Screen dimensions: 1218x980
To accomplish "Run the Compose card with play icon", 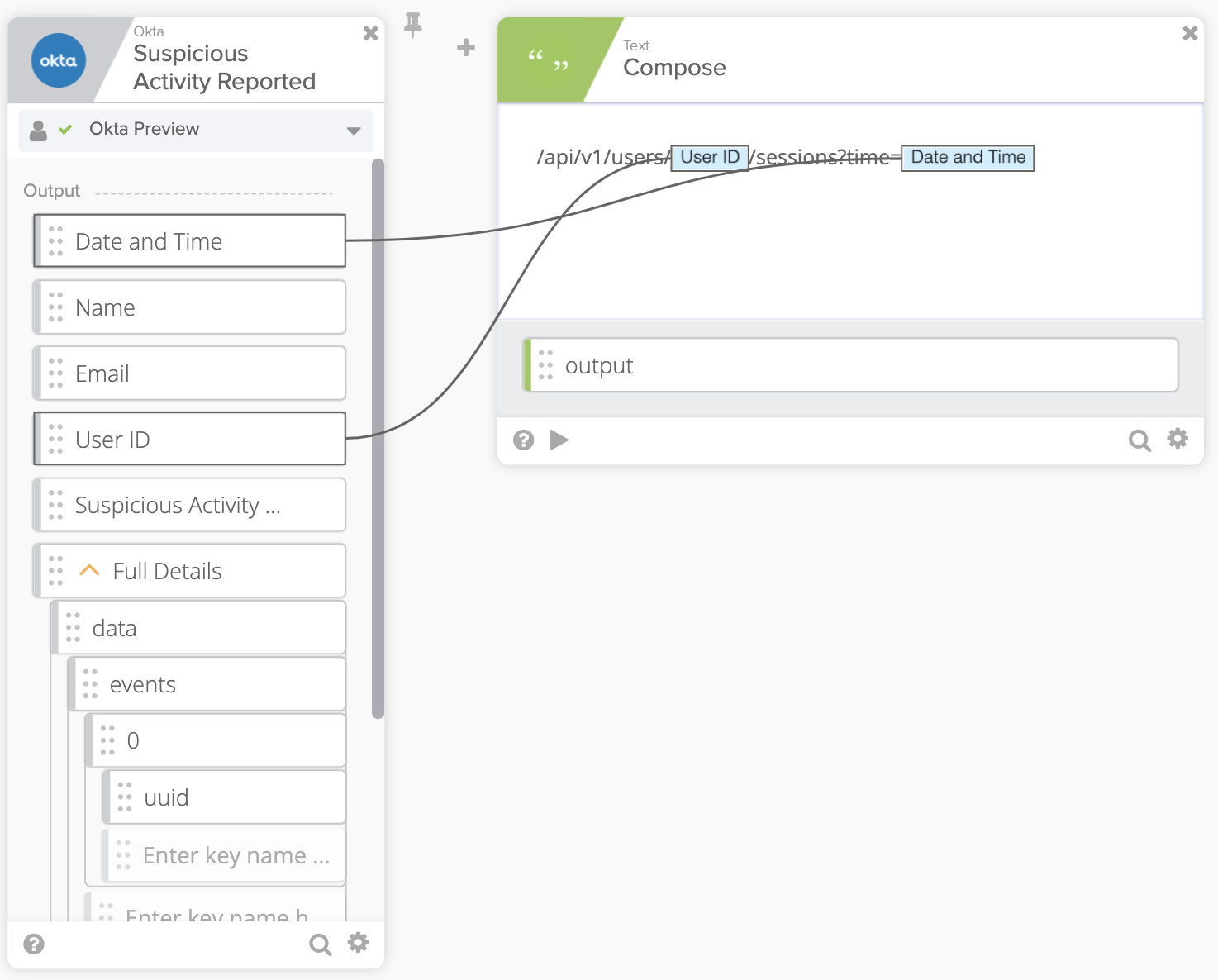I will (559, 440).
